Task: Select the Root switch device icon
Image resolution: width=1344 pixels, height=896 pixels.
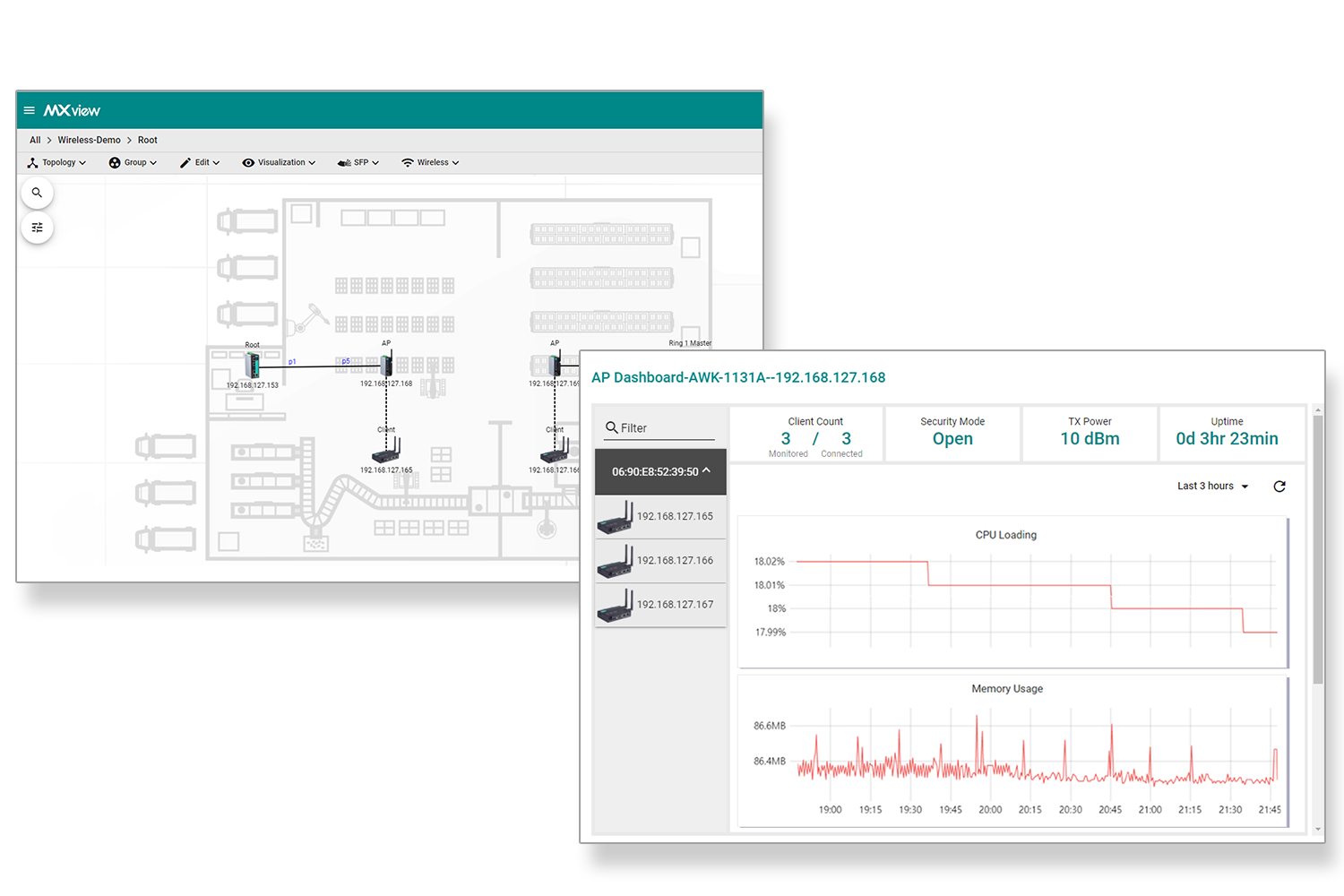Action: (x=253, y=365)
